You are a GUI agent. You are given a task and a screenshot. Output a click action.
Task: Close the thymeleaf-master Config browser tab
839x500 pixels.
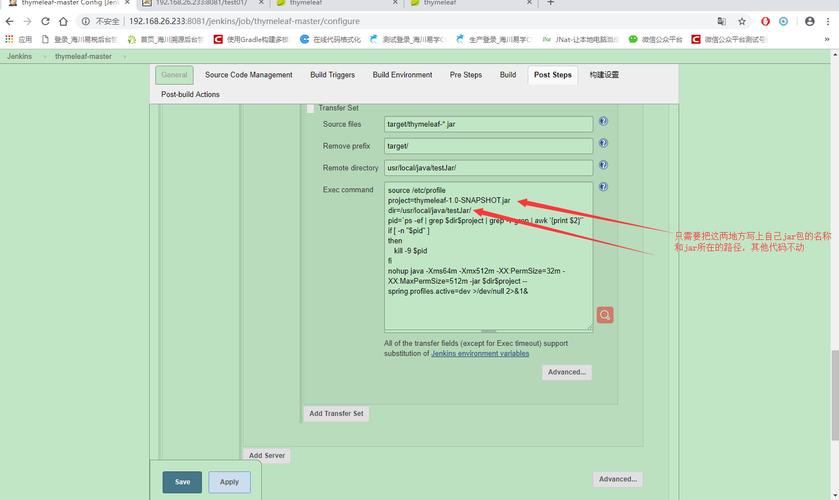click(127, 3)
